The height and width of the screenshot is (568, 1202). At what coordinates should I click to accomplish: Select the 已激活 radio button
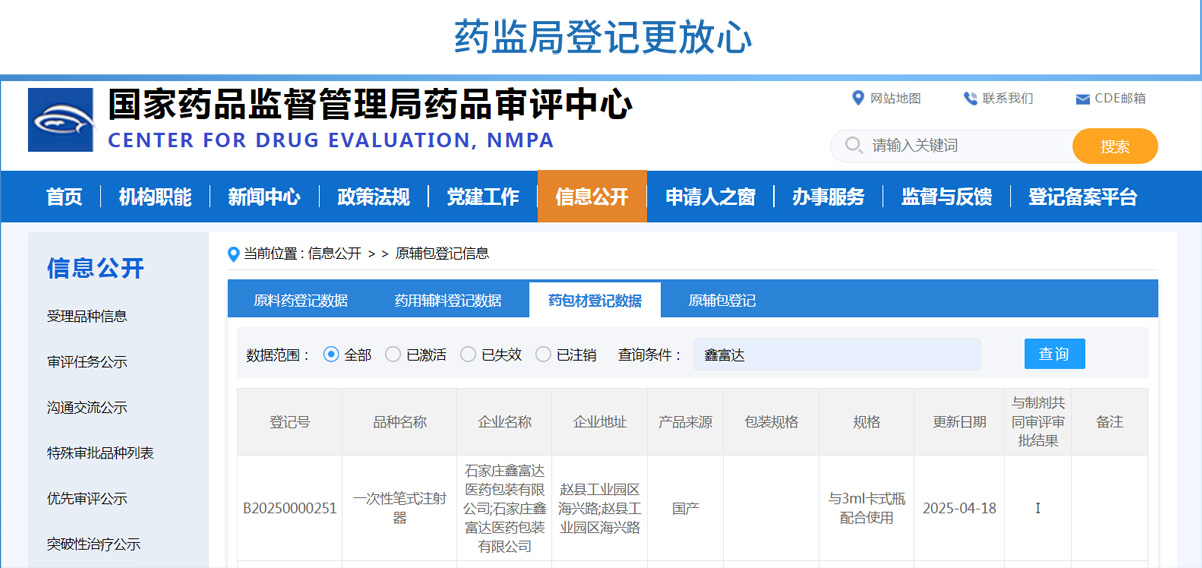pos(393,355)
